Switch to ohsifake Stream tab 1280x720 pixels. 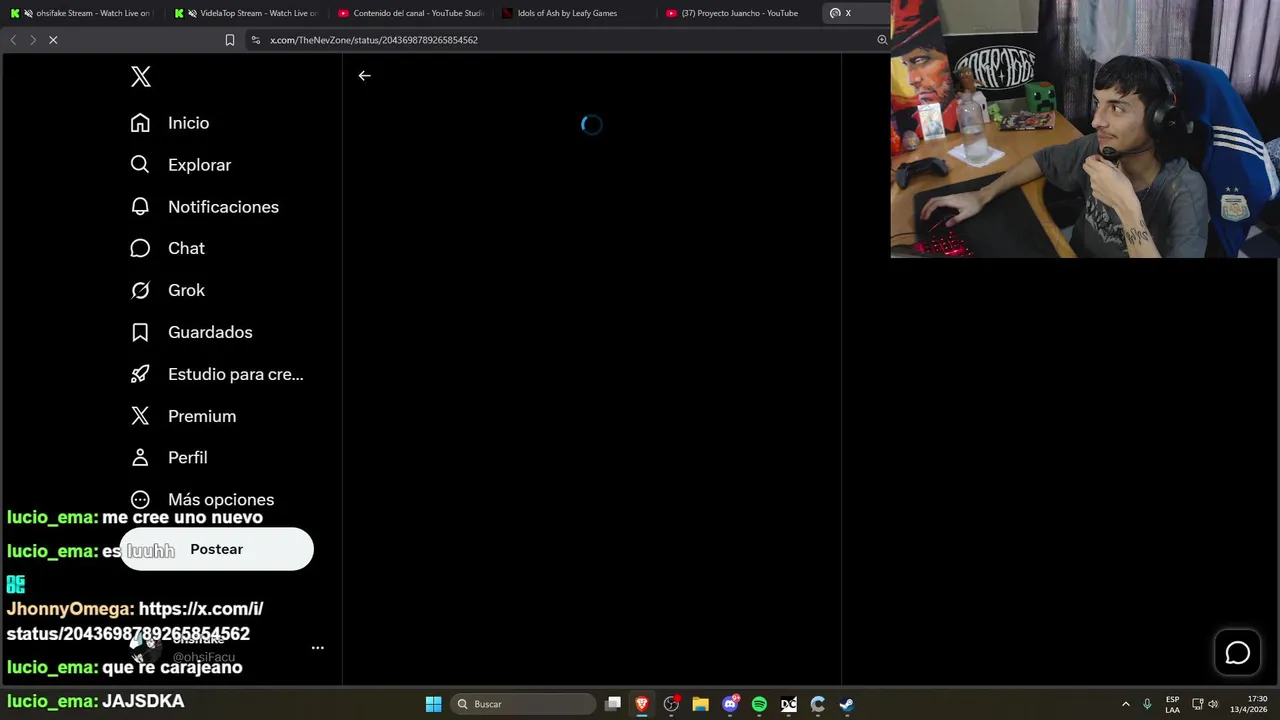click(x=80, y=13)
